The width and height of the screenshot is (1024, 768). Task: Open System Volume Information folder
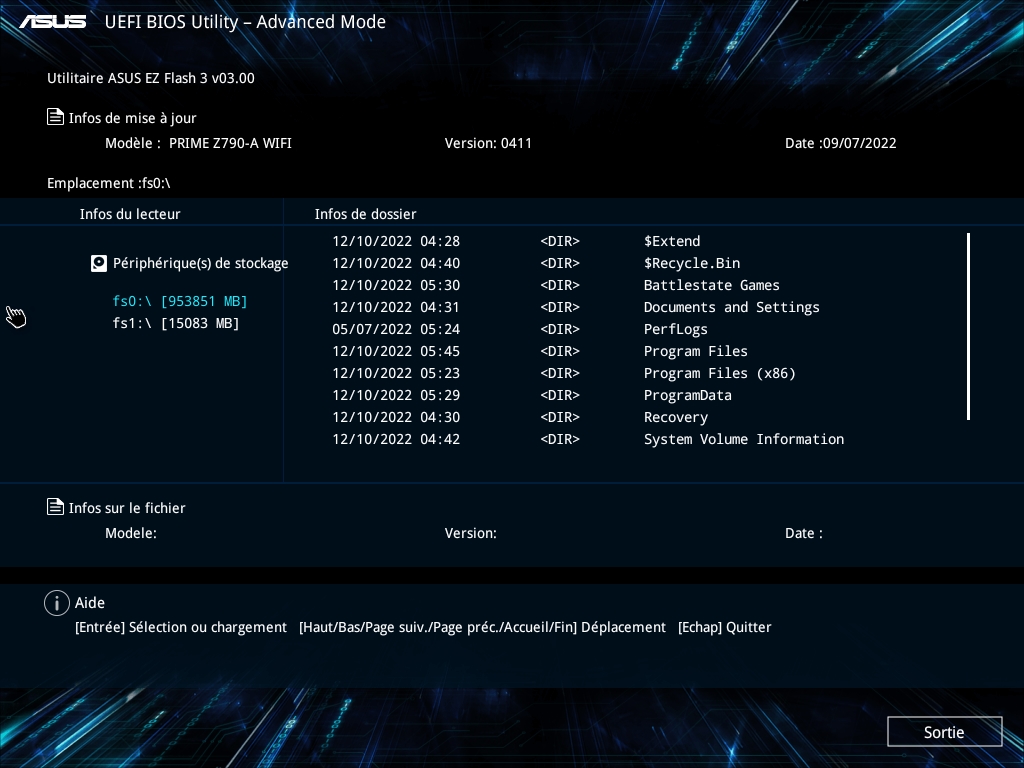(x=743, y=439)
